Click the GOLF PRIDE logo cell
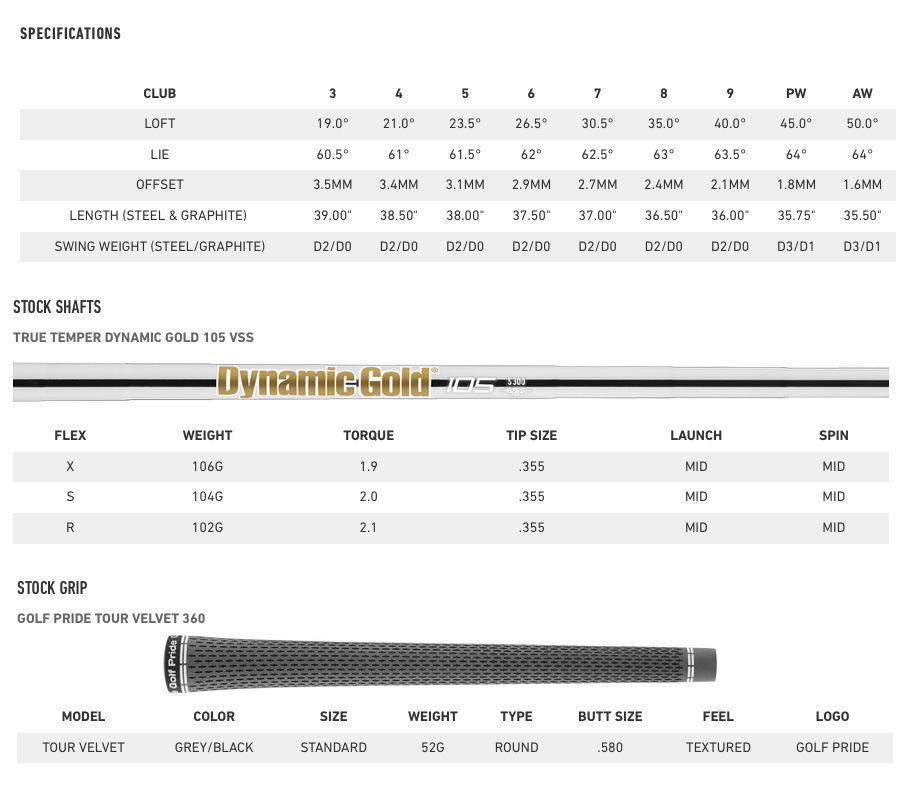Viewport: 911px width, 795px height. tap(833, 747)
